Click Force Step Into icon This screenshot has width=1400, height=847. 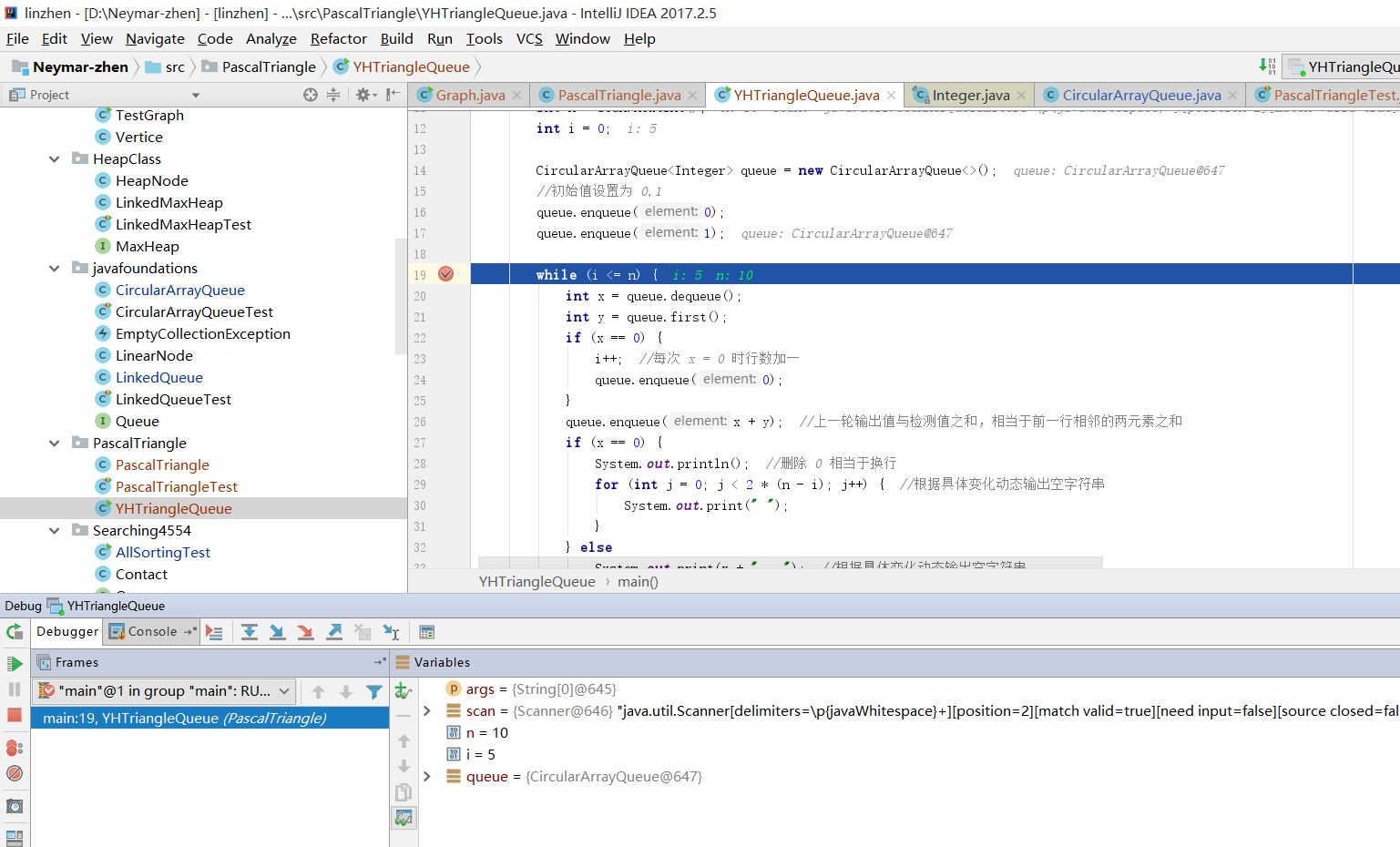click(305, 632)
